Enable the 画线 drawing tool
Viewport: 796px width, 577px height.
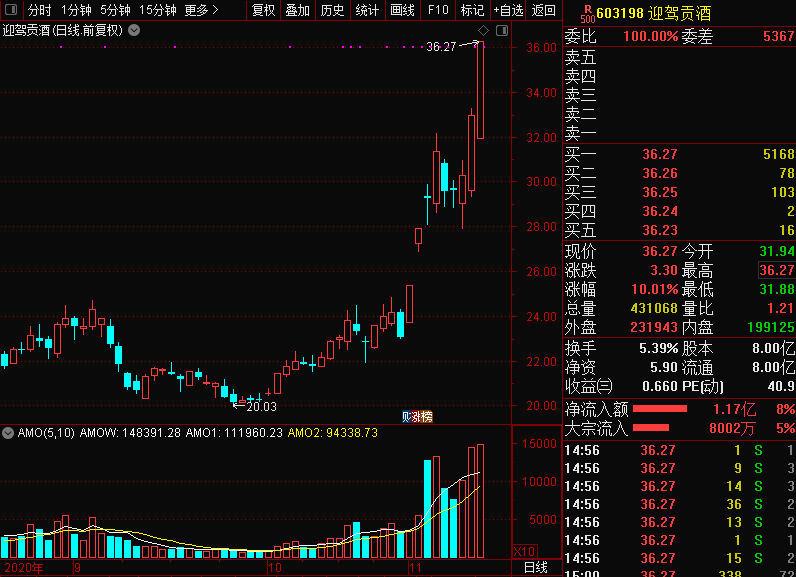tap(402, 10)
